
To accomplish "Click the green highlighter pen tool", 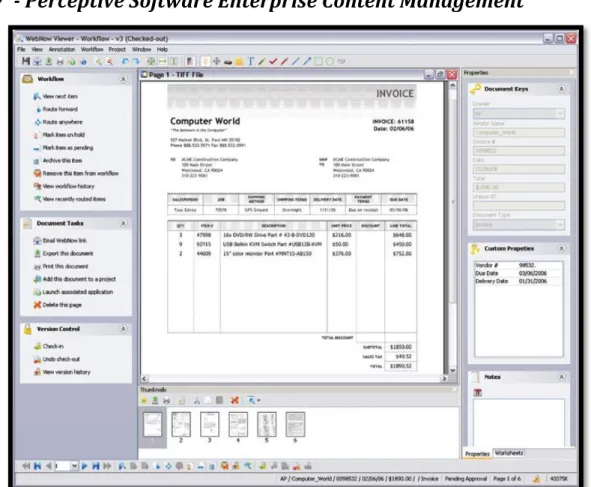I will pos(262,61).
